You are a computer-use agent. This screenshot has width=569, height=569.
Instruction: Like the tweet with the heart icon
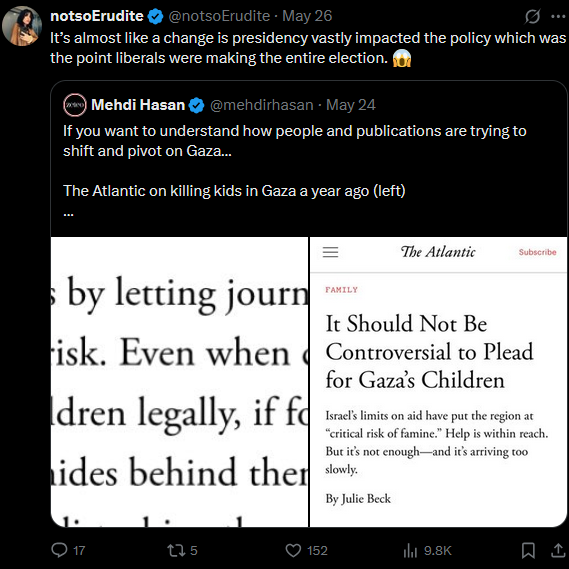coord(293,550)
